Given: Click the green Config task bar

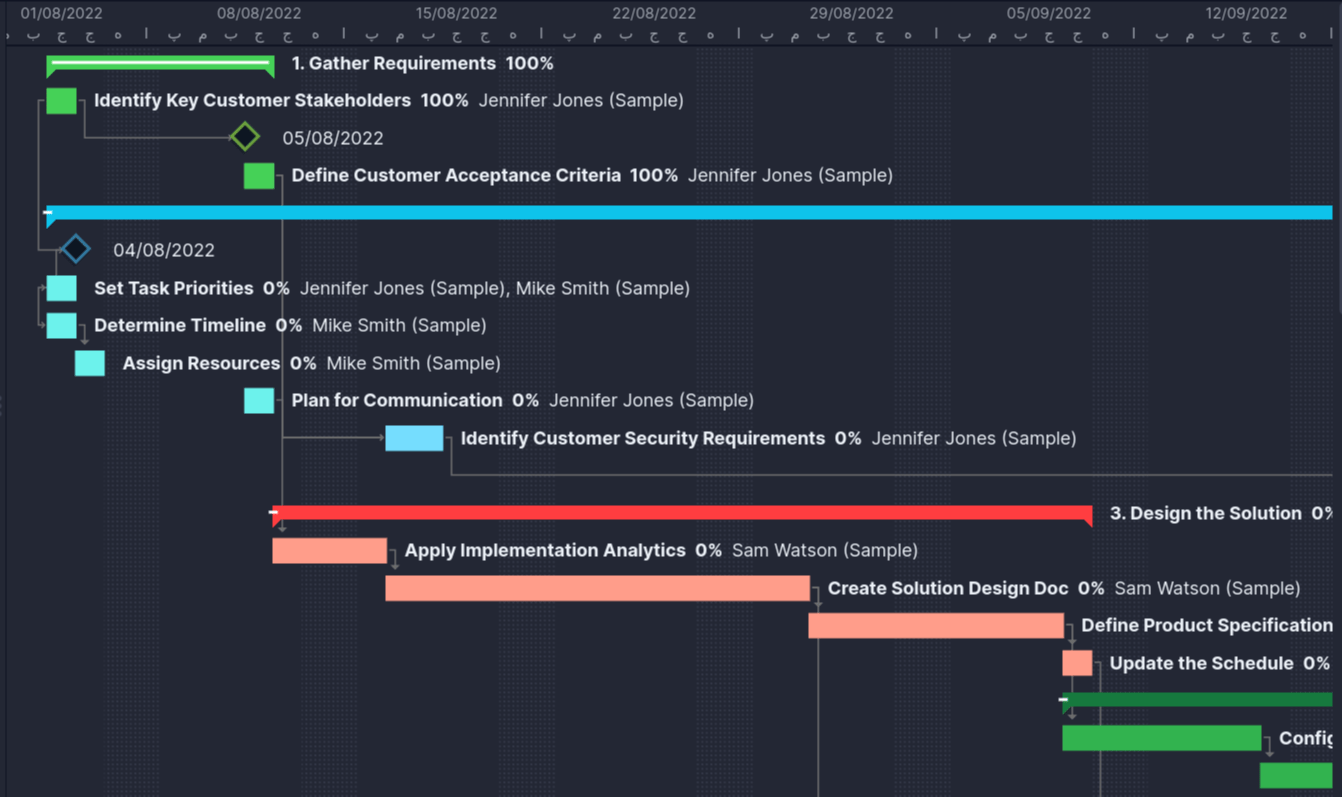Looking at the screenshot, I should [1162, 738].
